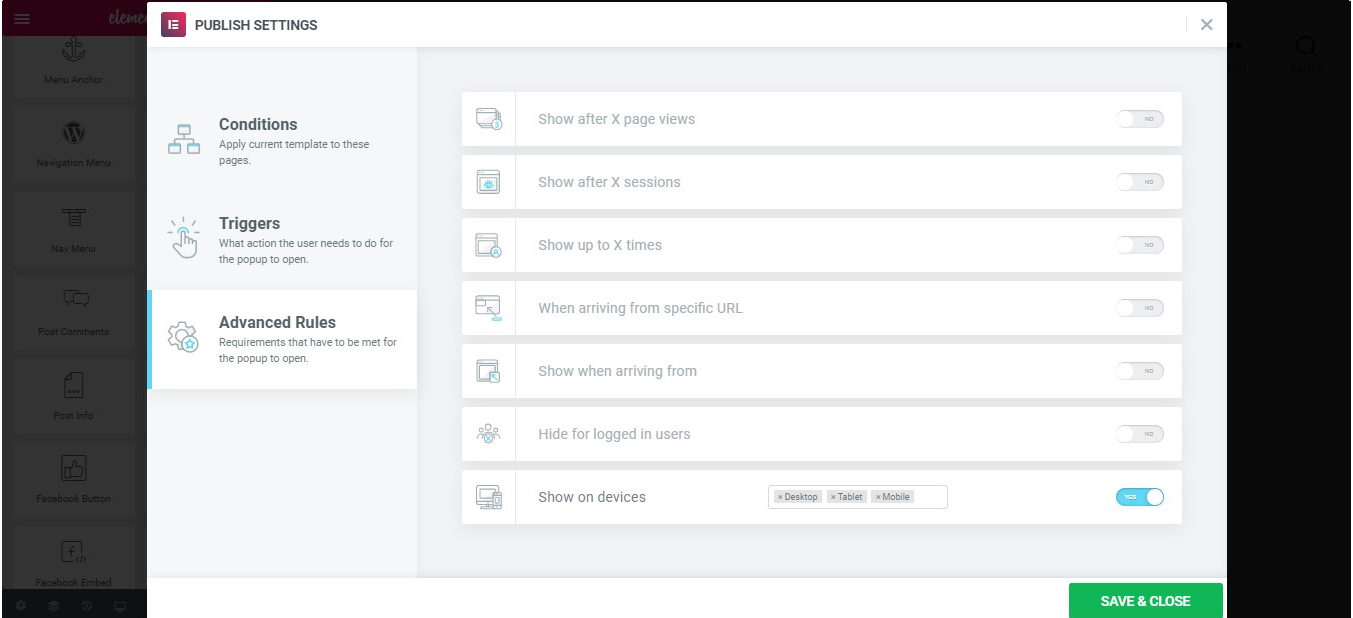Select the Navigation Menu WordPress widget
The image size is (1353, 618).
73,144
